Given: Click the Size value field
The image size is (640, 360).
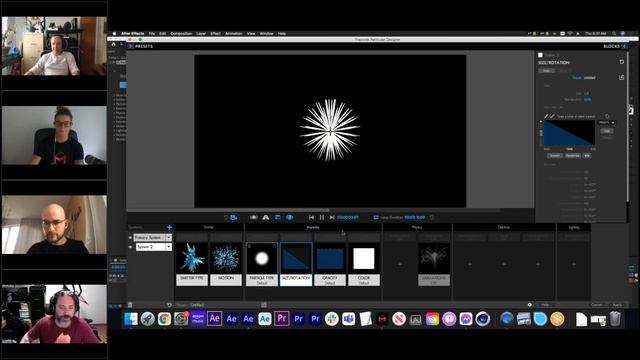Looking at the screenshot, I should click(x=587, y=93).
